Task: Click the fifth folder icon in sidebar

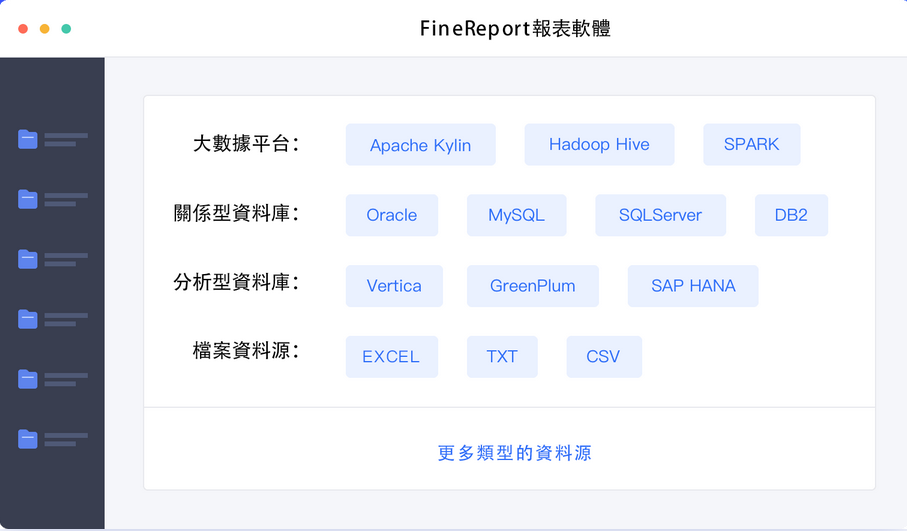Action: tap(27, 379)
